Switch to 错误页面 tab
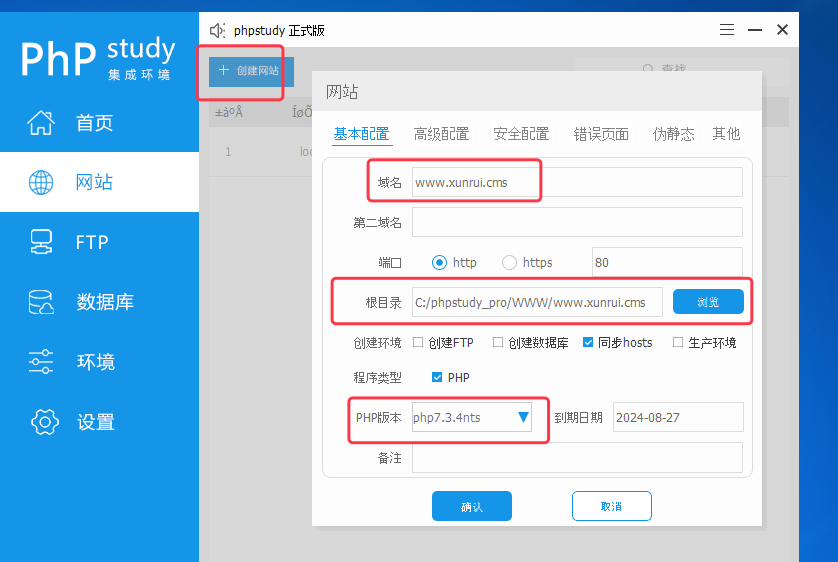The image size is (838, 562). coord(601,134)
